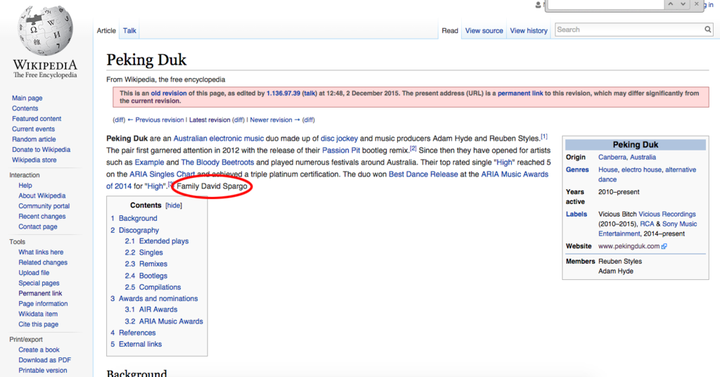Go to Main page in sidebar
This screenshot has height=377, width=720.
coord(27,98)
